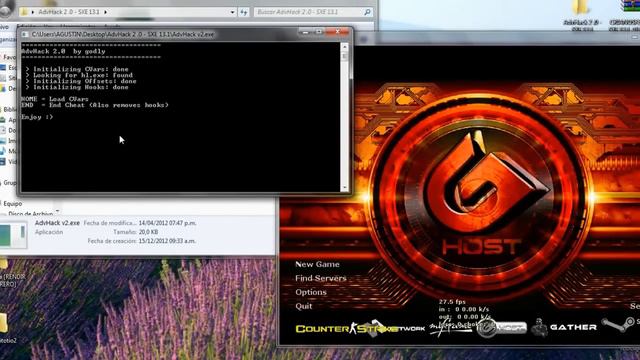640x360 pixels.
Task: Click 'HOME = Load CVars' console line
Action: coord(55,99)
